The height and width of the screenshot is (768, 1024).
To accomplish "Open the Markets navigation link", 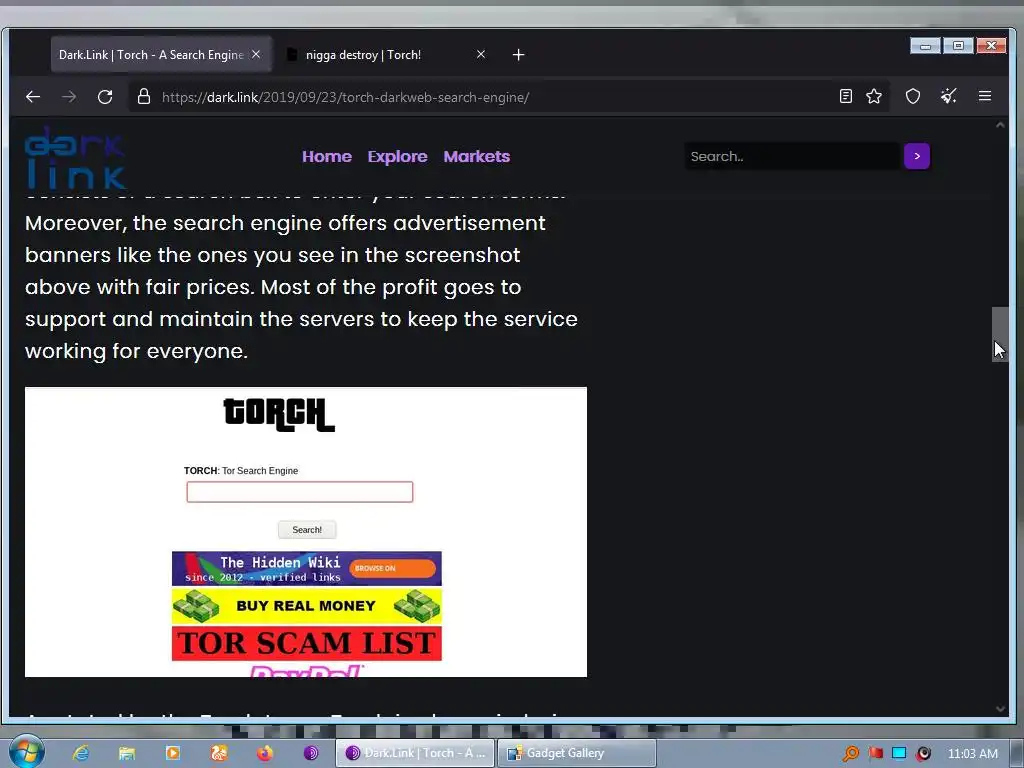I will pyautogui.click(x=477, y=157).
